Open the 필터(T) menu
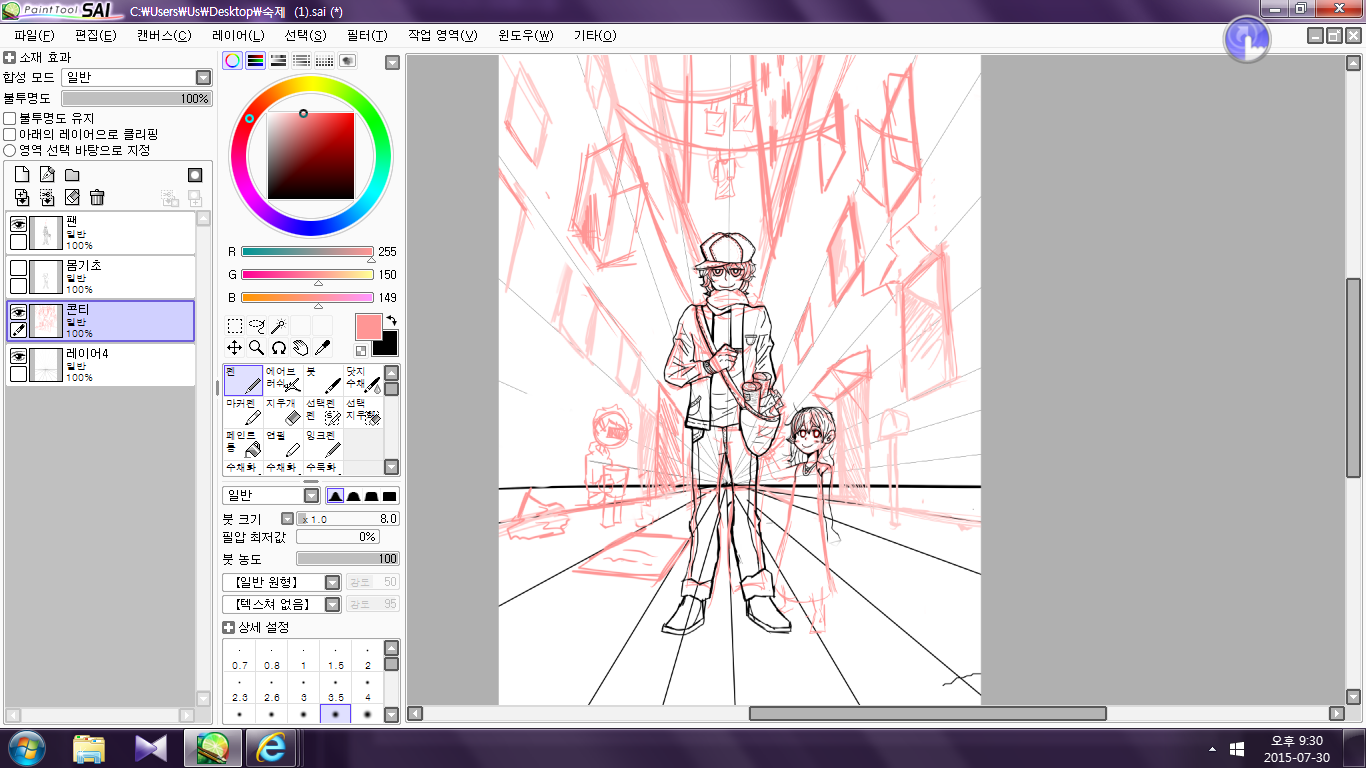Image resolution: width=1366 pixels, height=768 pixels. (366, 35)
